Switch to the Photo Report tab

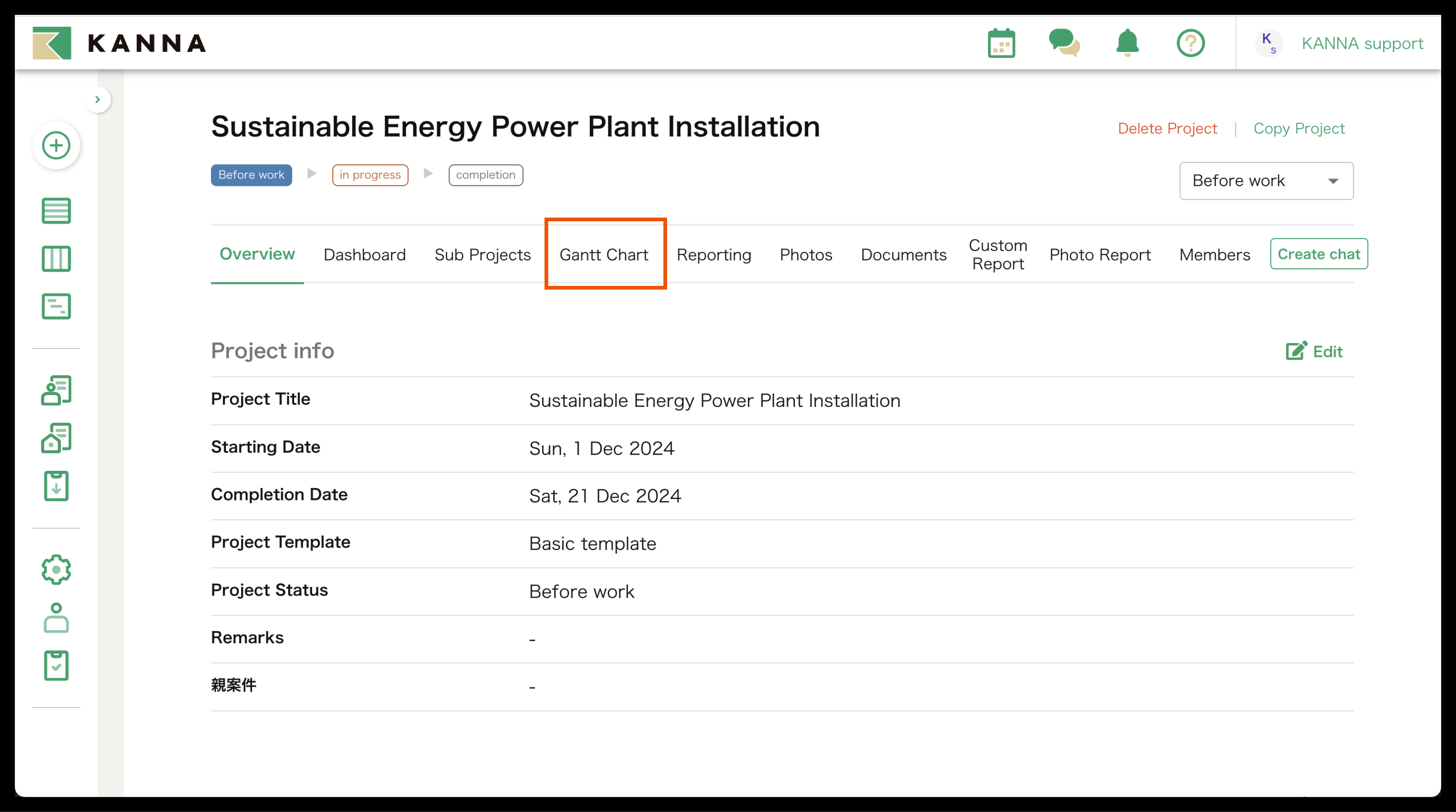(1099, 255)
